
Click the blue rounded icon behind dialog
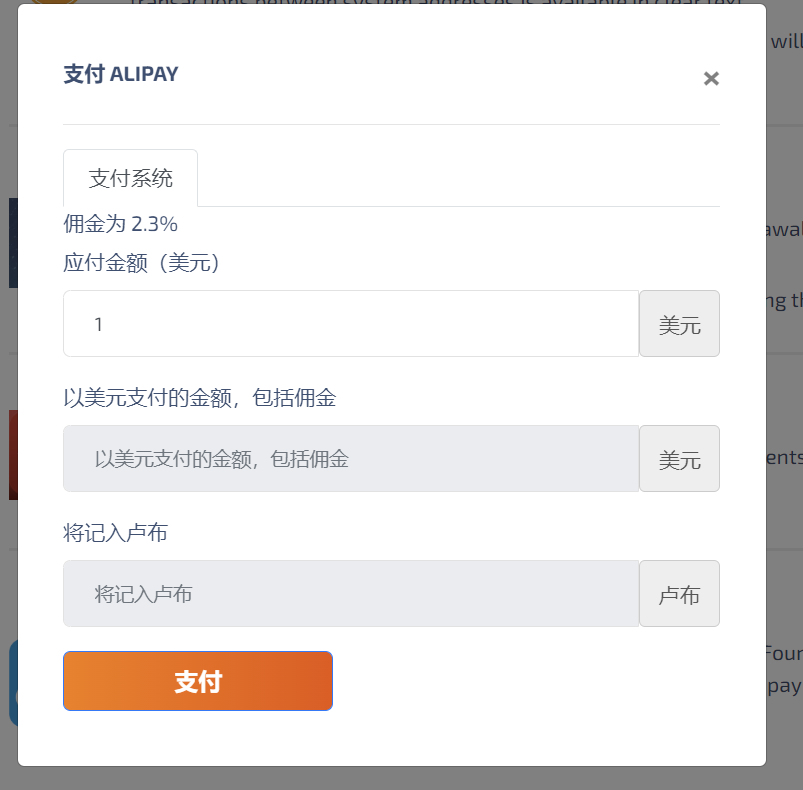click(13, 682)
